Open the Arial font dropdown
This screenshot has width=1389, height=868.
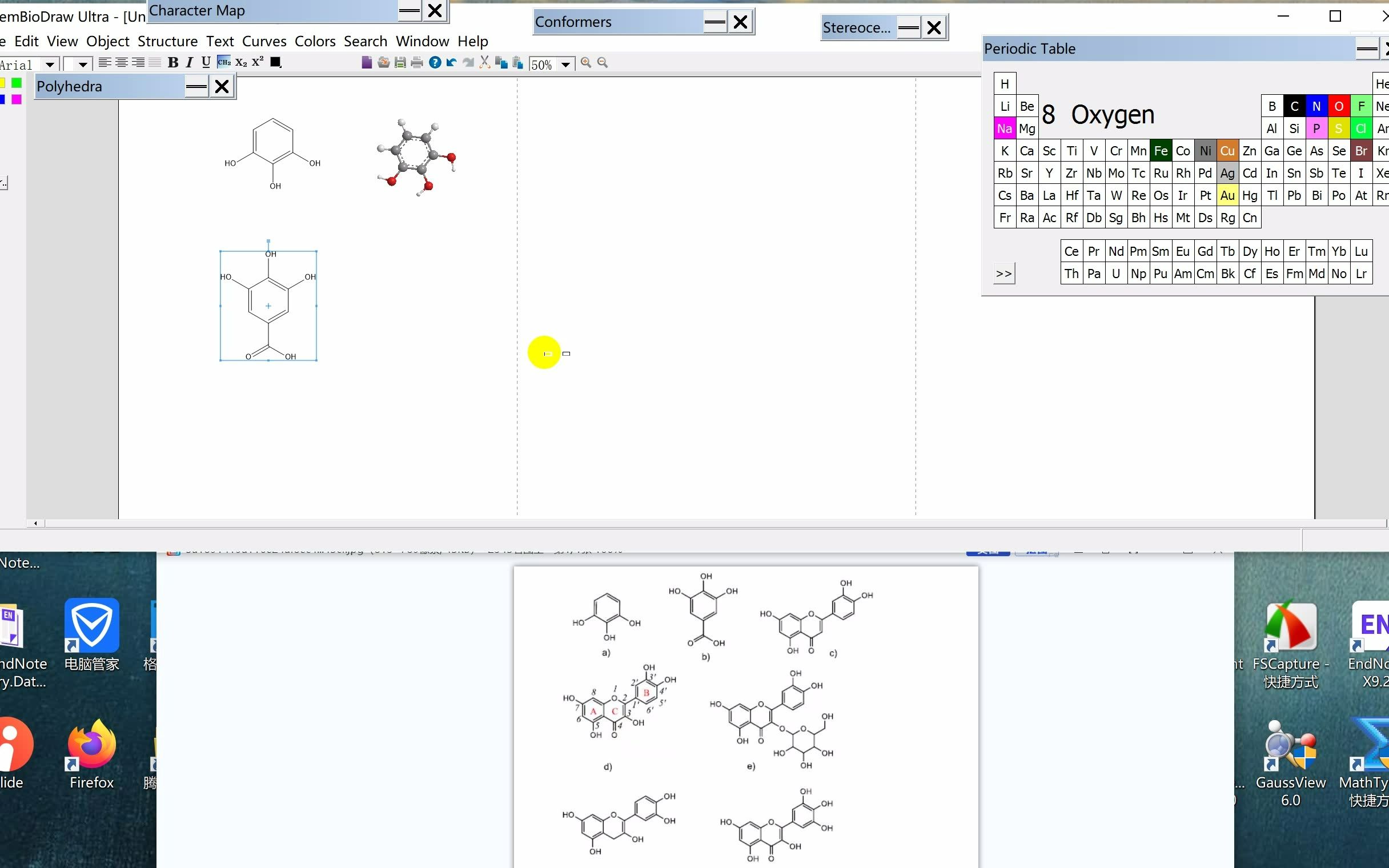point(49,65)
